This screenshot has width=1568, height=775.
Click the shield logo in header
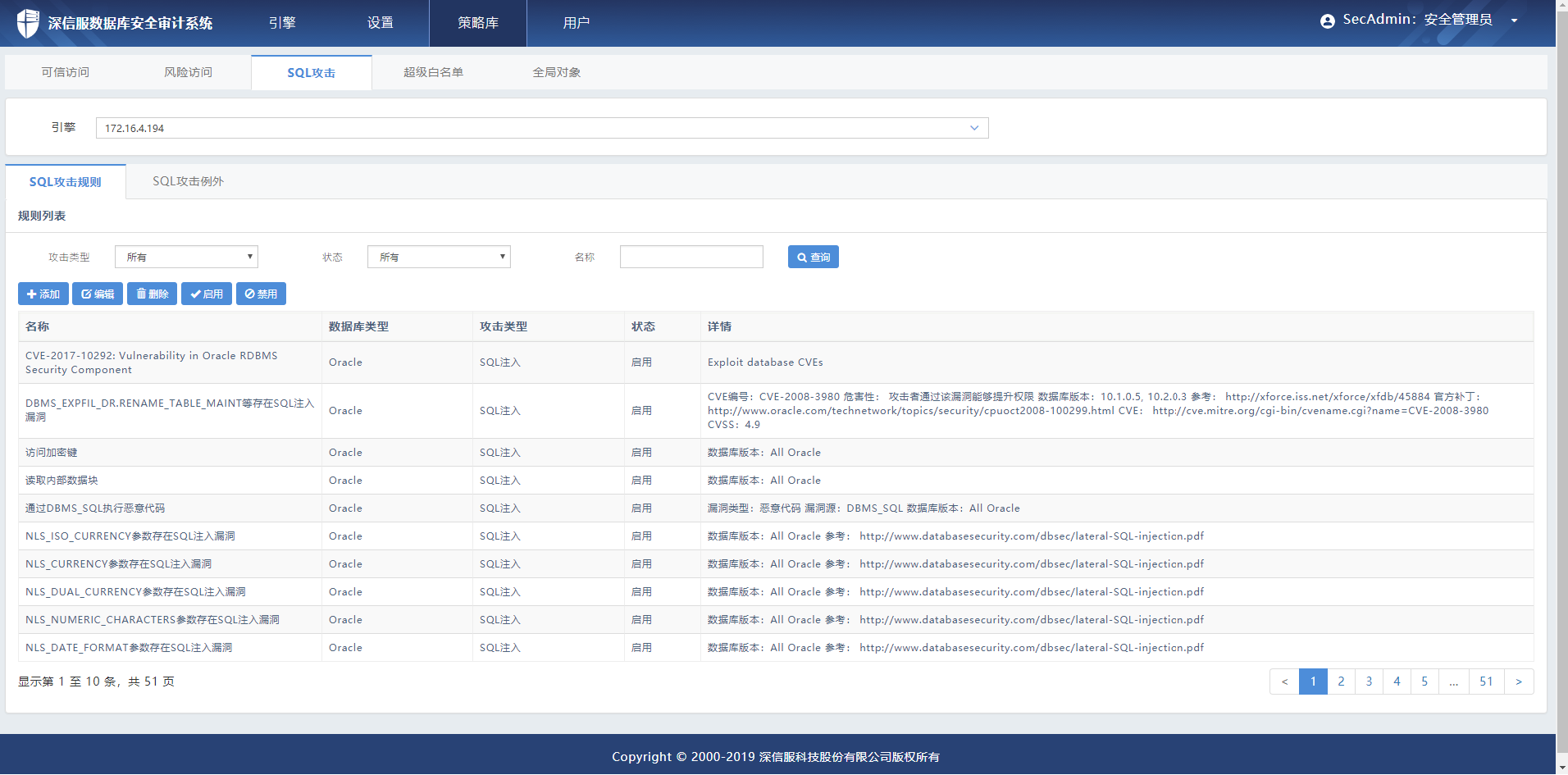click(28, 23)
